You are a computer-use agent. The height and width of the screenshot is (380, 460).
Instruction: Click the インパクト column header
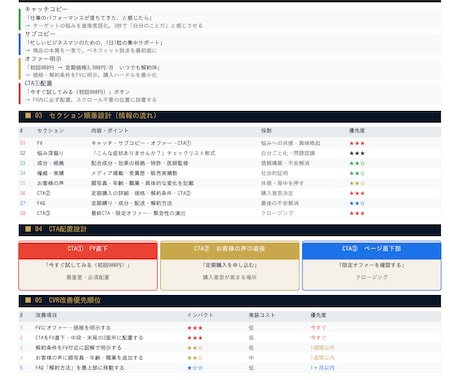pyautogui.click(x=200, y=315)
